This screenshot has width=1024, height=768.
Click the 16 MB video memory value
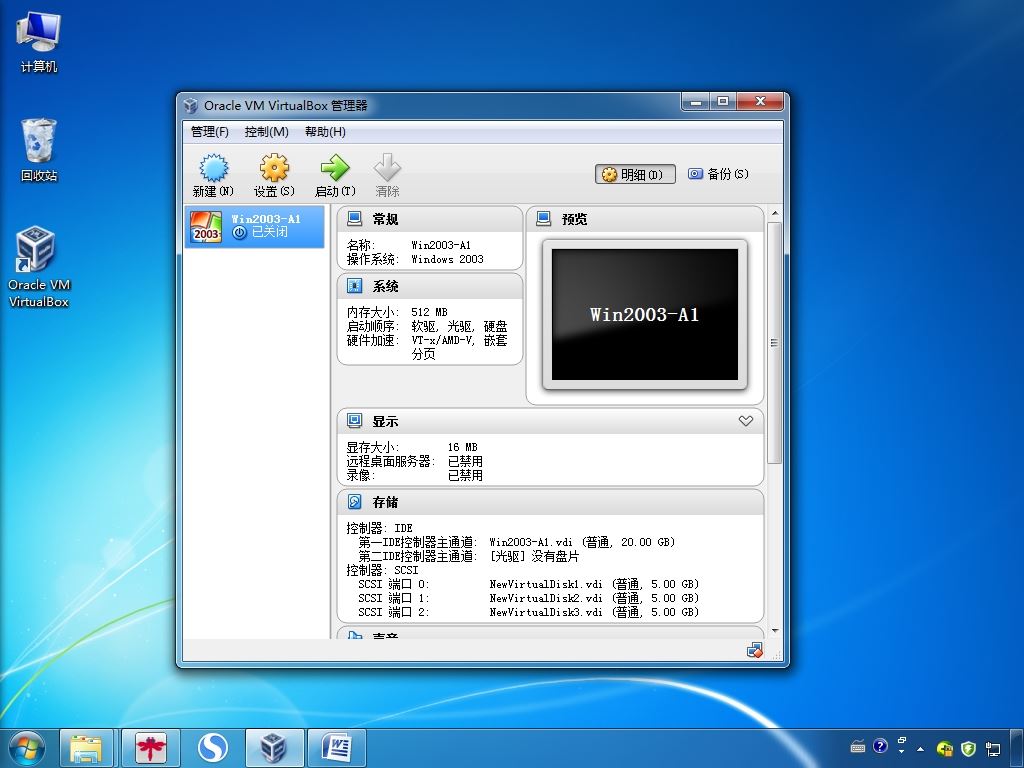coord(462,447)
